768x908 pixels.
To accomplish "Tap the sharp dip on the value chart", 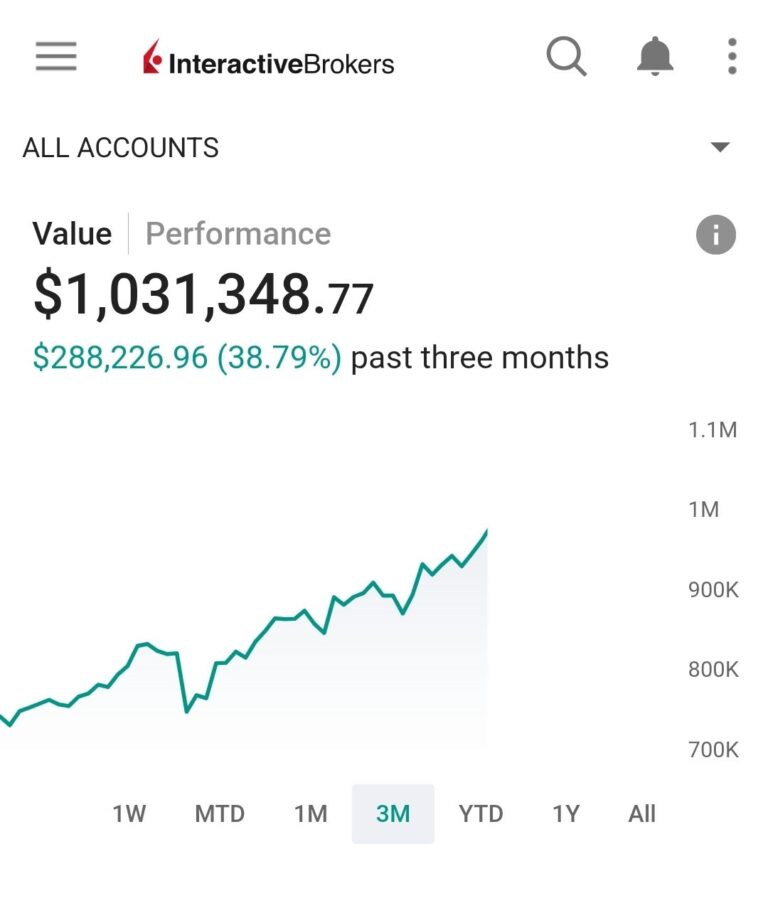I will [x=187, y=710].
